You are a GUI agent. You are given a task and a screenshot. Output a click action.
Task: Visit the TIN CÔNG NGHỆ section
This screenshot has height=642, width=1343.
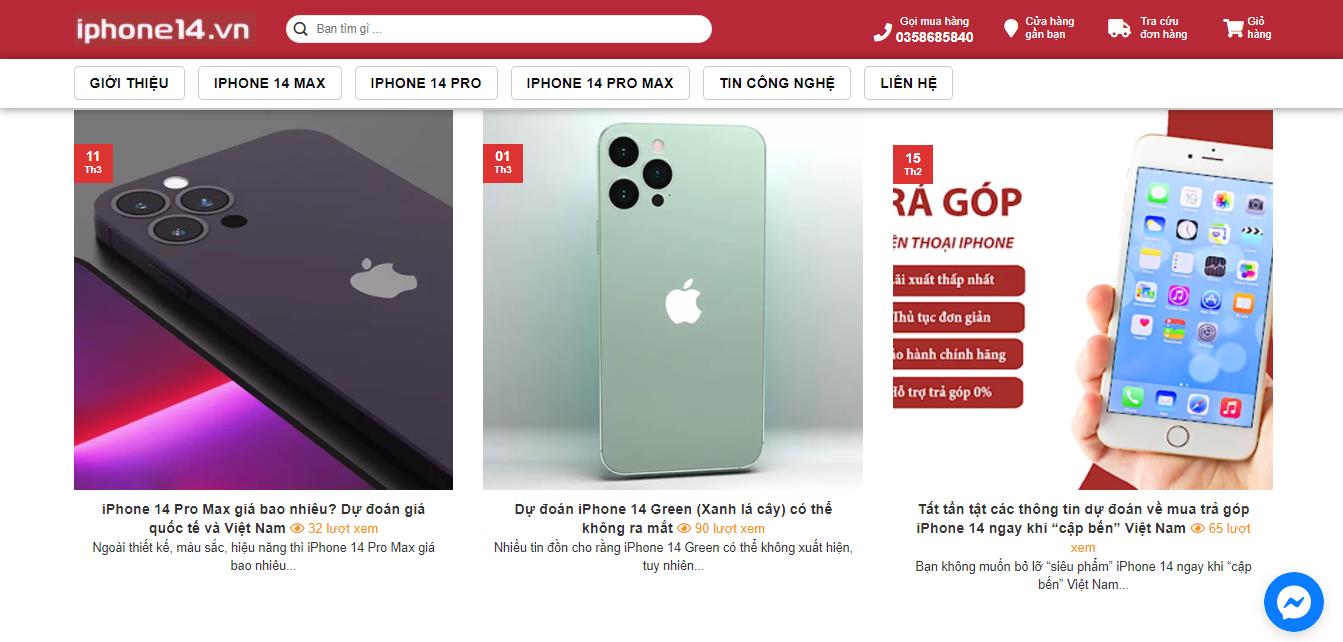tap(777, 83)
